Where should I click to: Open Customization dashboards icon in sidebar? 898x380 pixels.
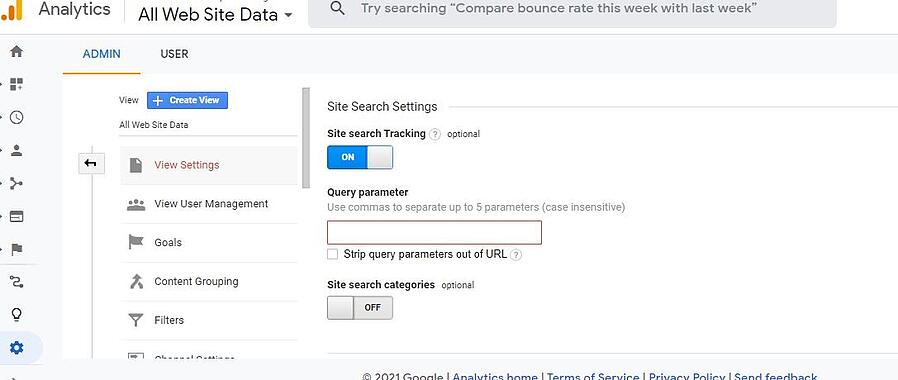17,85
